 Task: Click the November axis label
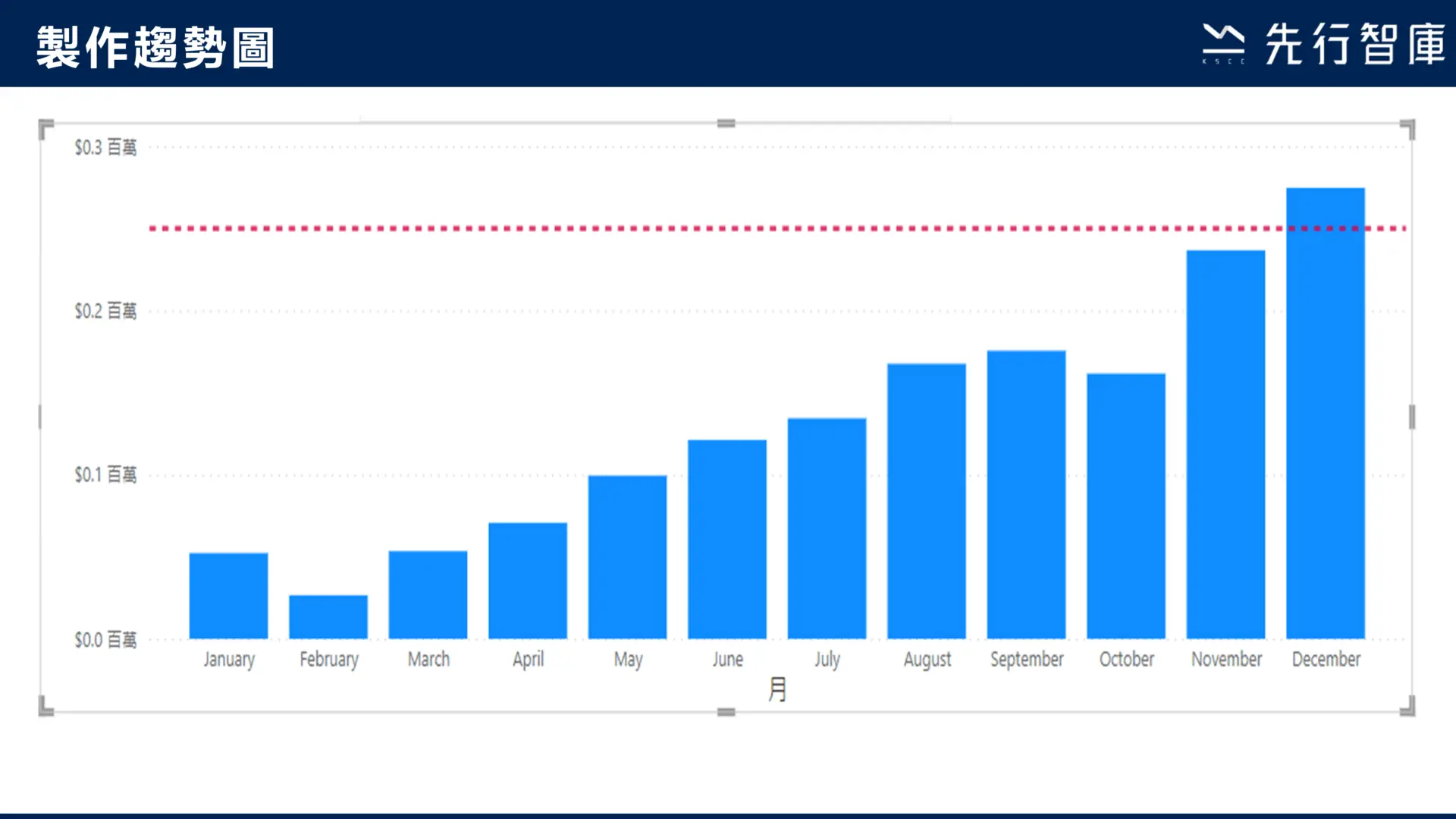(1226, 659)
